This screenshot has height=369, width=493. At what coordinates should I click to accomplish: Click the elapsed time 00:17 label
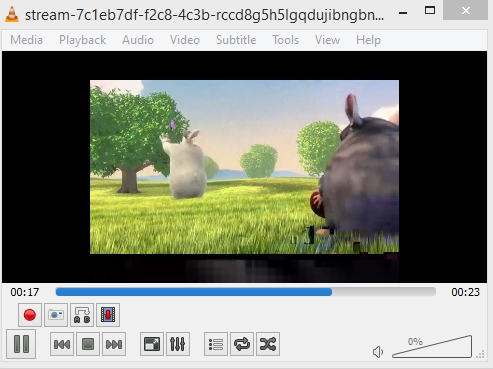[x=25, y=292]
